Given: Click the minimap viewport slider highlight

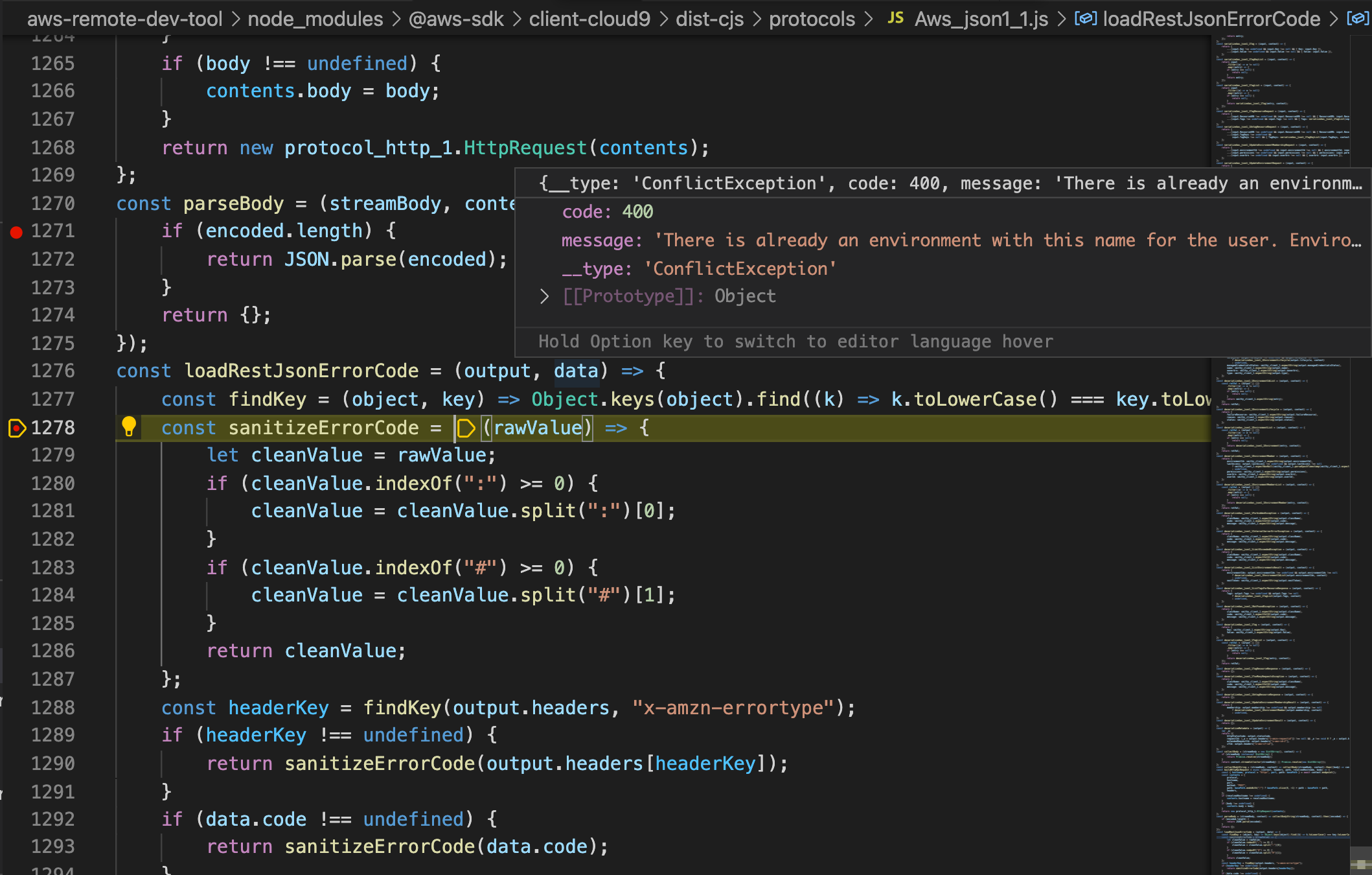Looking at the screenshot, I should 1283,841.
